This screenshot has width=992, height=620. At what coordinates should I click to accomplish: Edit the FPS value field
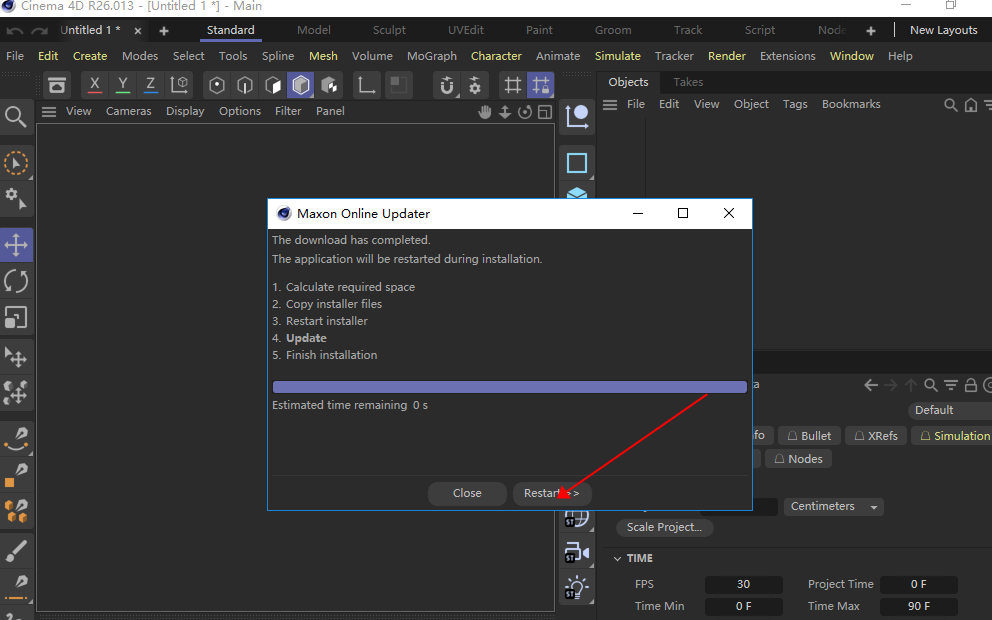(743, 585)
